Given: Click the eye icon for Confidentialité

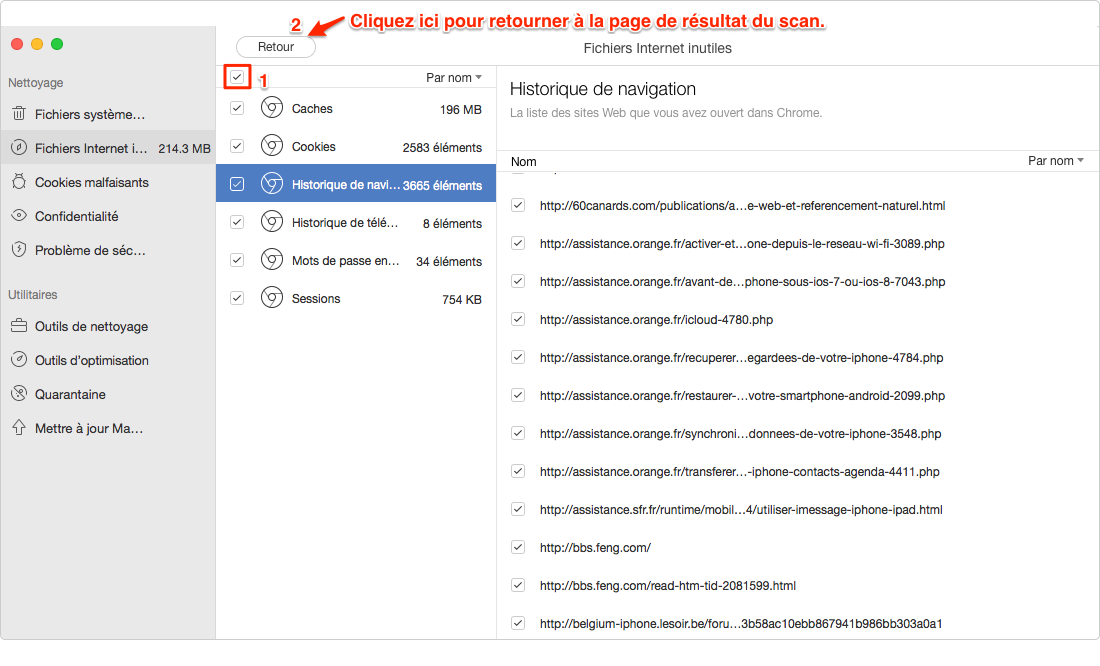Looking at the screenshot, I should (x=19, y=215).
